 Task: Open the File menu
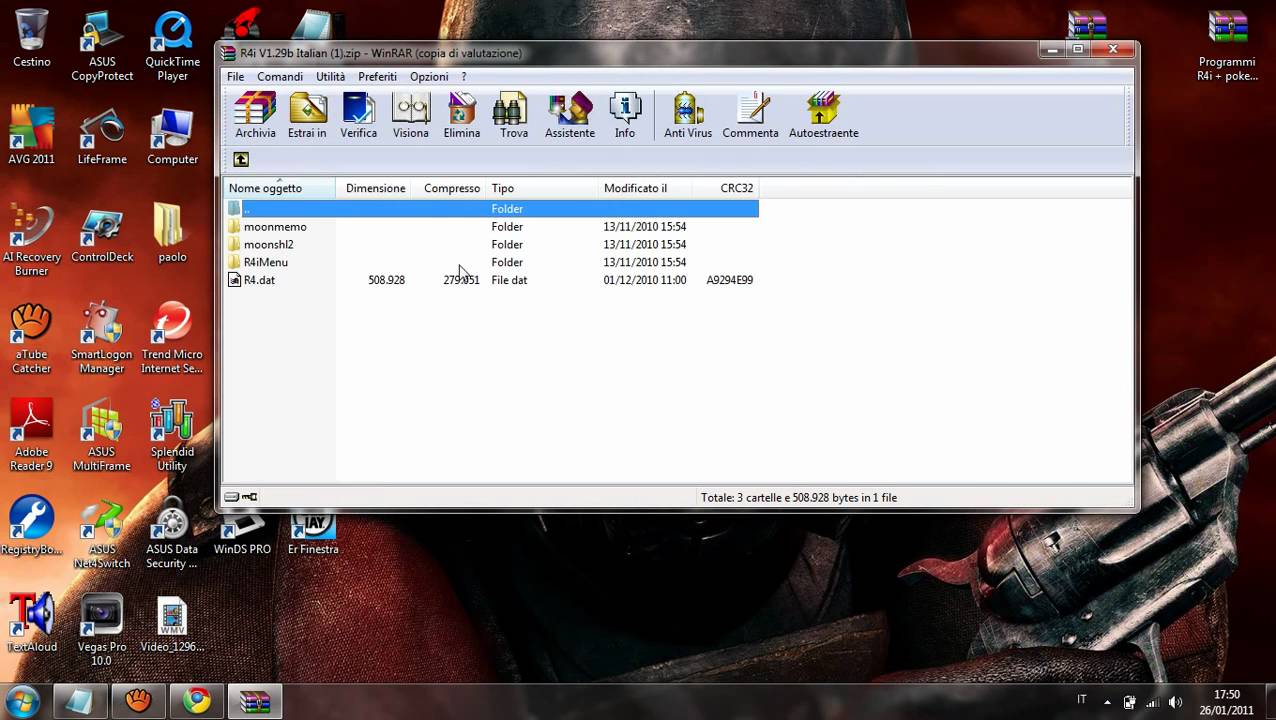click(x=235, y=77)
